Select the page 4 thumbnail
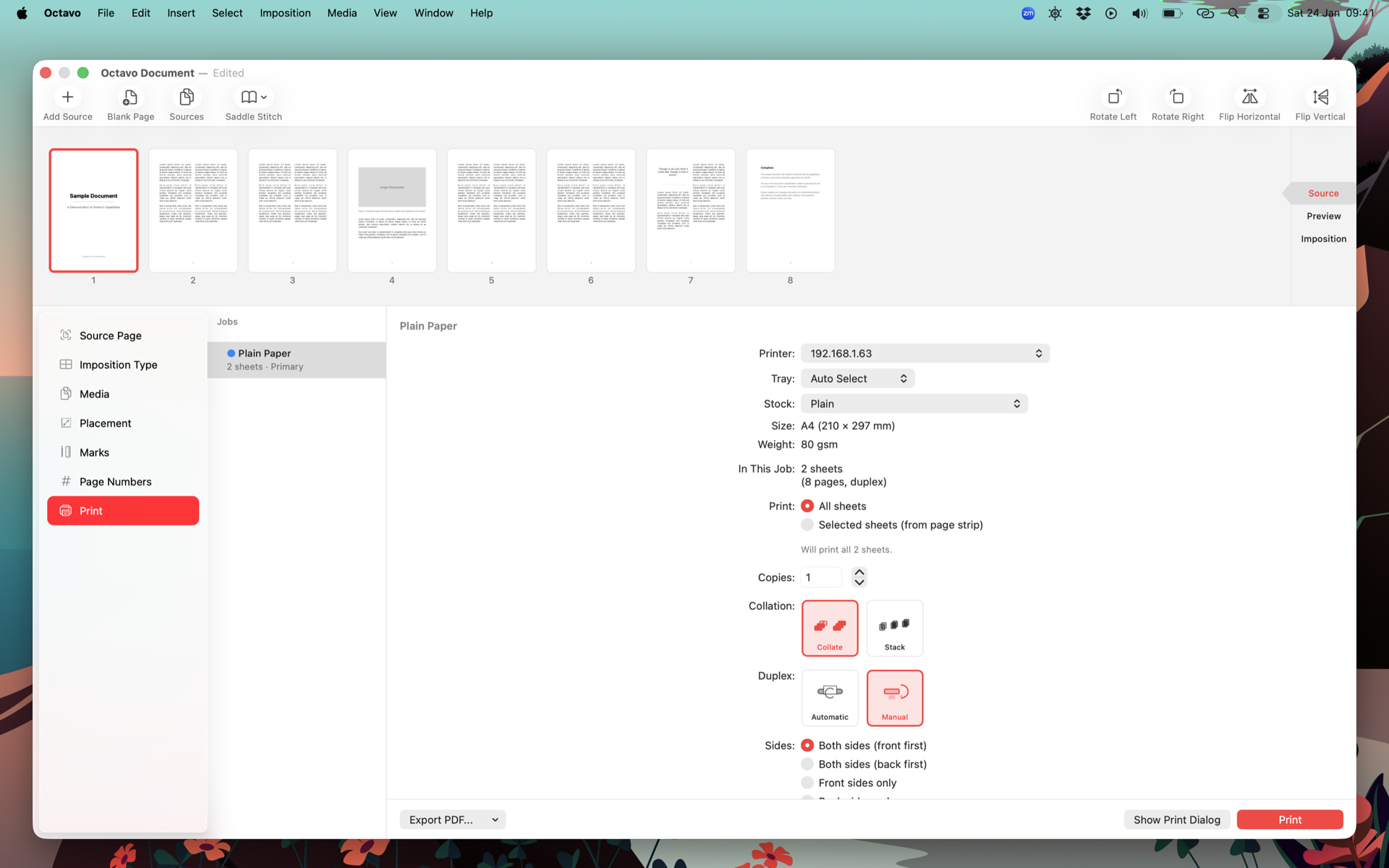Image resolution: width=1389 pixels, height=868 pixels. click(x=391, y=210)
